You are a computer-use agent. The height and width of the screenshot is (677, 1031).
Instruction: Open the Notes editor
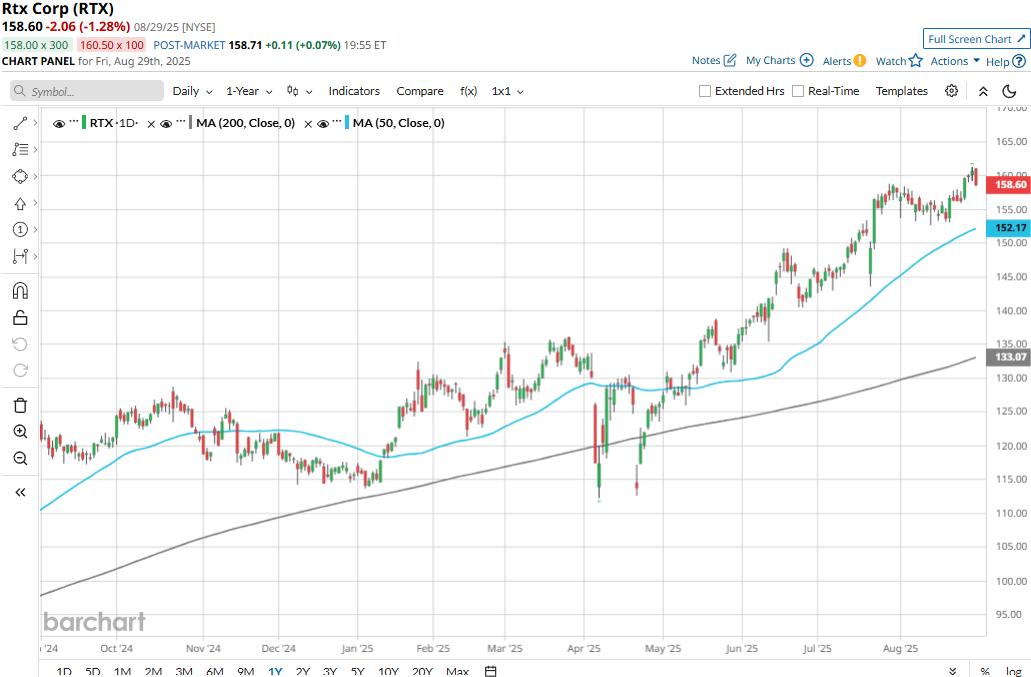(x=713, y=60)
